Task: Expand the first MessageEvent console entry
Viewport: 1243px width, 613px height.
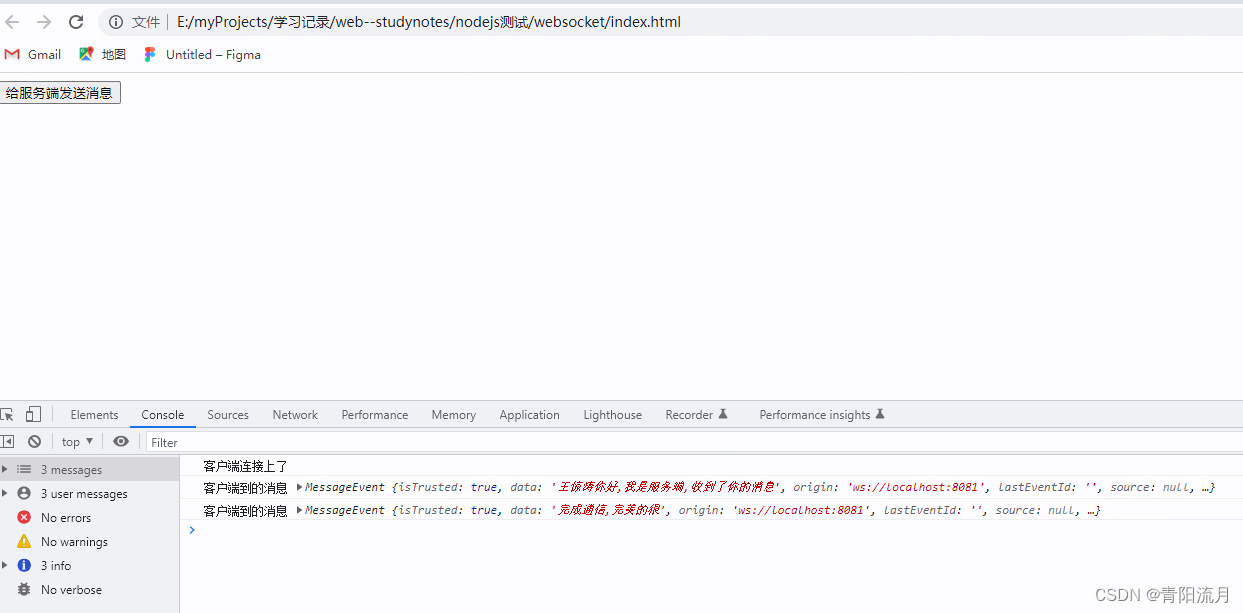Action: [297, 487]
